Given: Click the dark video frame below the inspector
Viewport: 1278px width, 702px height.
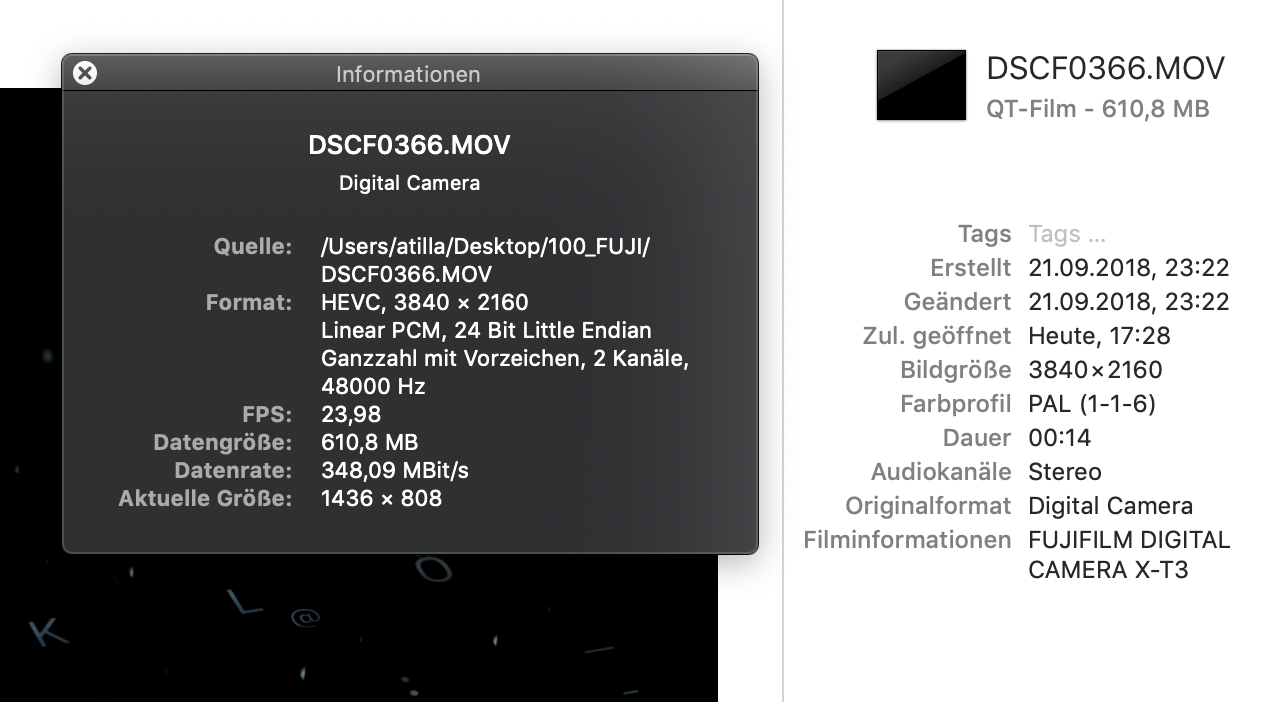Looking at the screenshot, I should [x=360, y=630].
